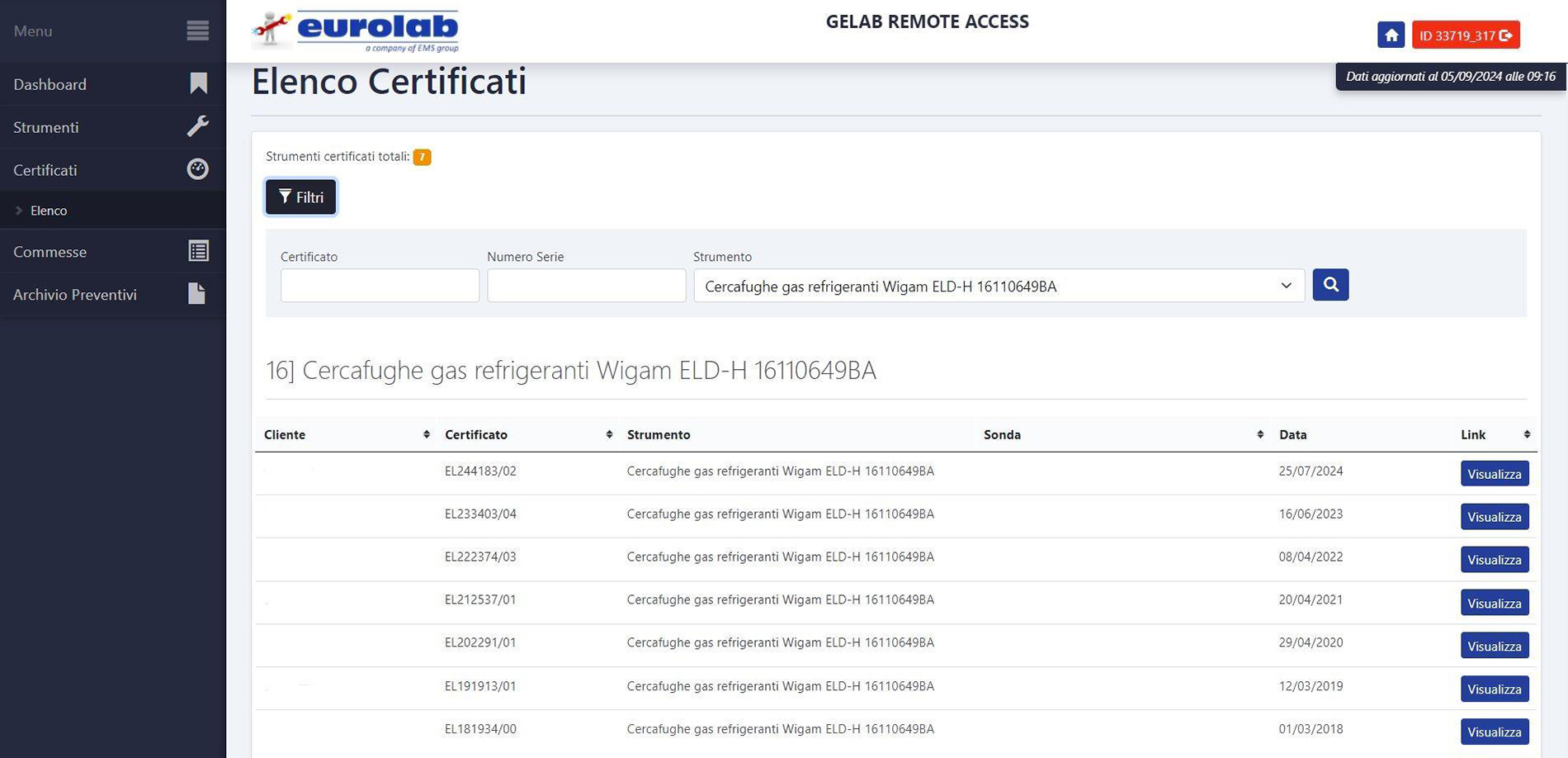Click the blue search magnifier button
Viewport: 1568px width, 758px height.
pyautogui.click(x=1330, y=285)
